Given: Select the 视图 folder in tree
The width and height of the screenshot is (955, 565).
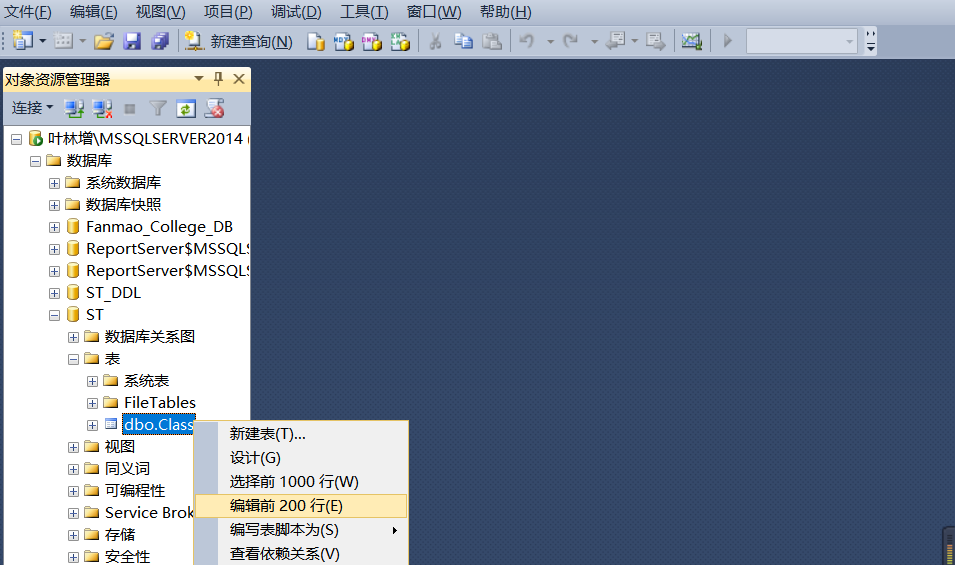Looking at the screenshot, I should (119, 447).
